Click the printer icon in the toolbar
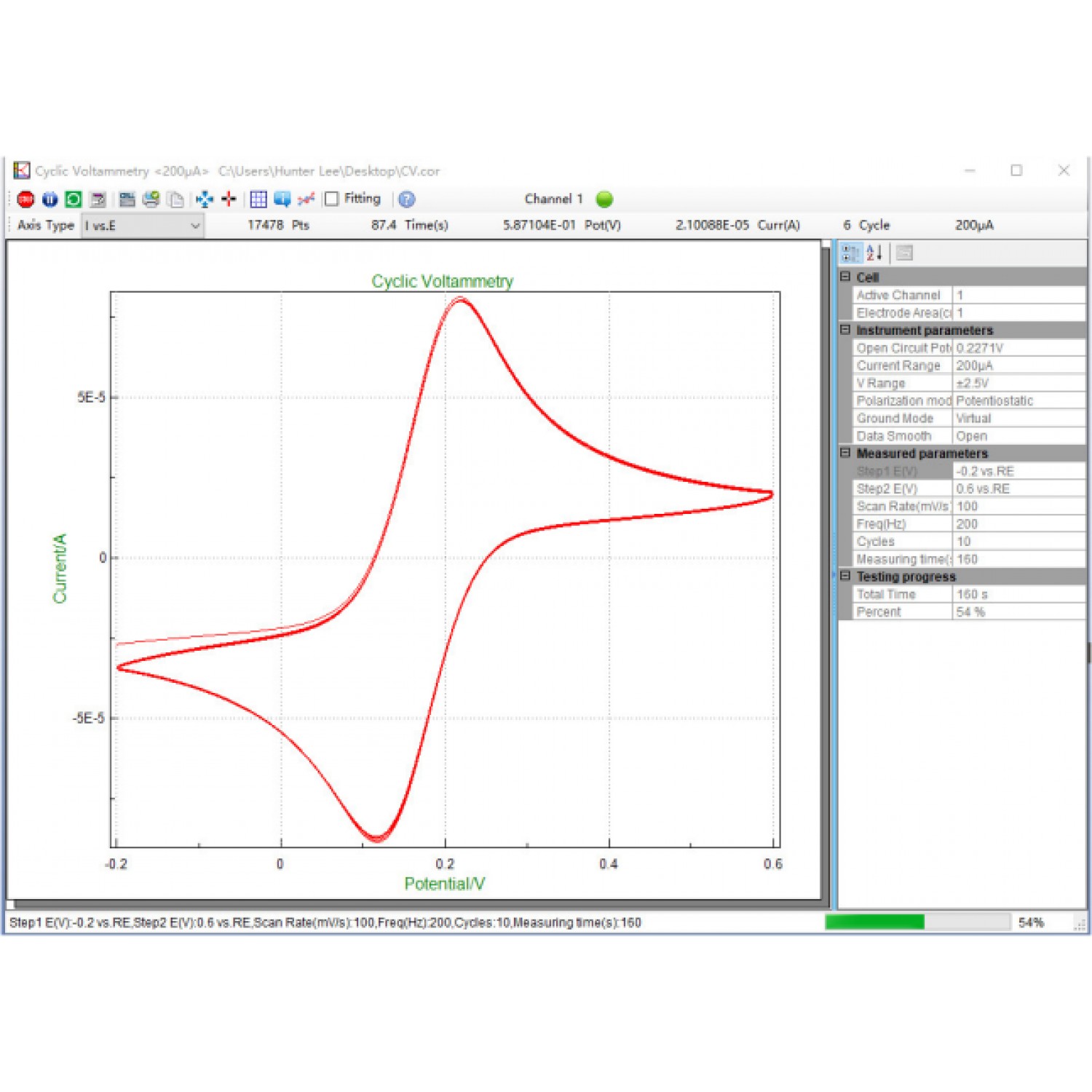 [x=151, y=199]
